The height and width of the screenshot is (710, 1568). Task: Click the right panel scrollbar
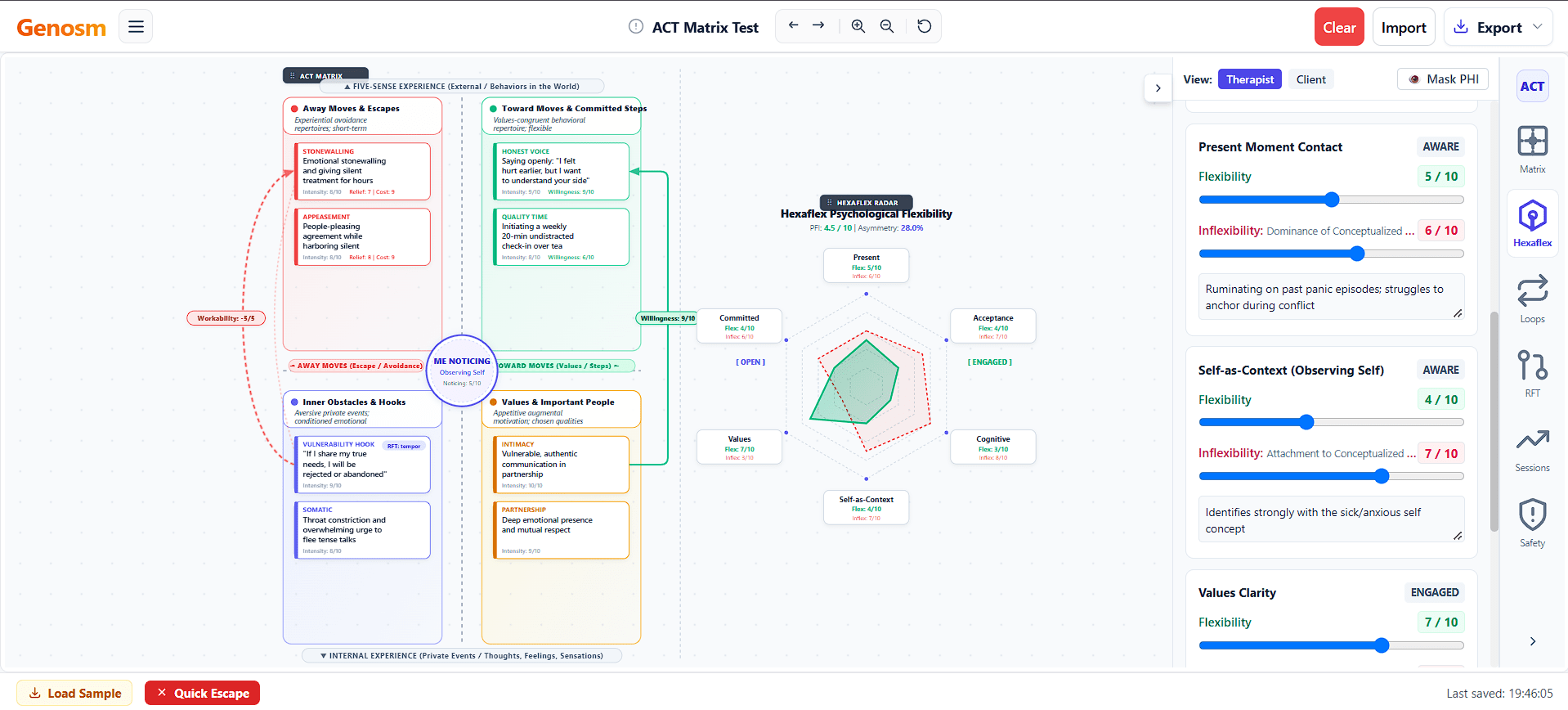pyautogui.click(x=1494, y=421)
